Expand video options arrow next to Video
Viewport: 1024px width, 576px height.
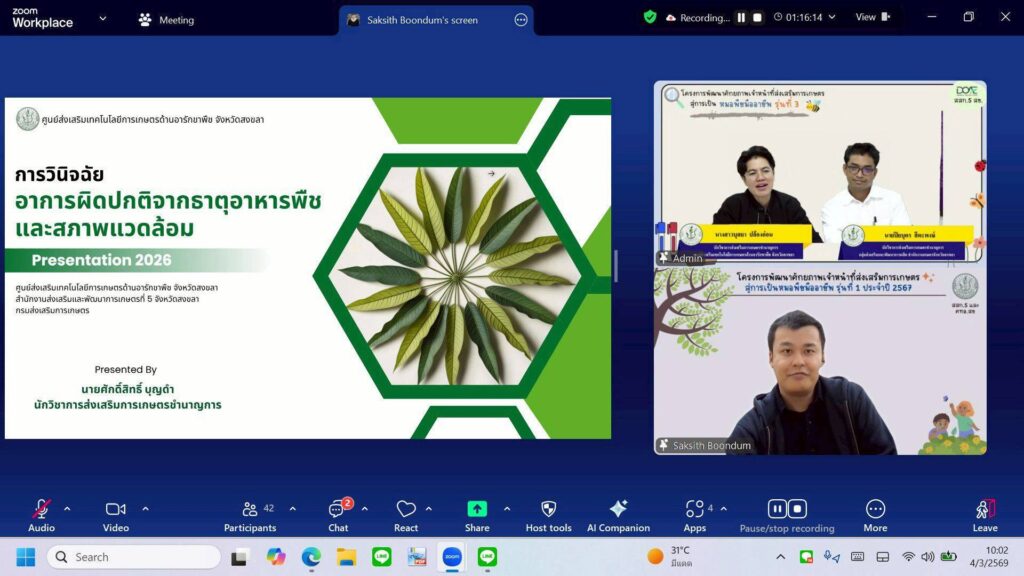(x=145, y=508)
